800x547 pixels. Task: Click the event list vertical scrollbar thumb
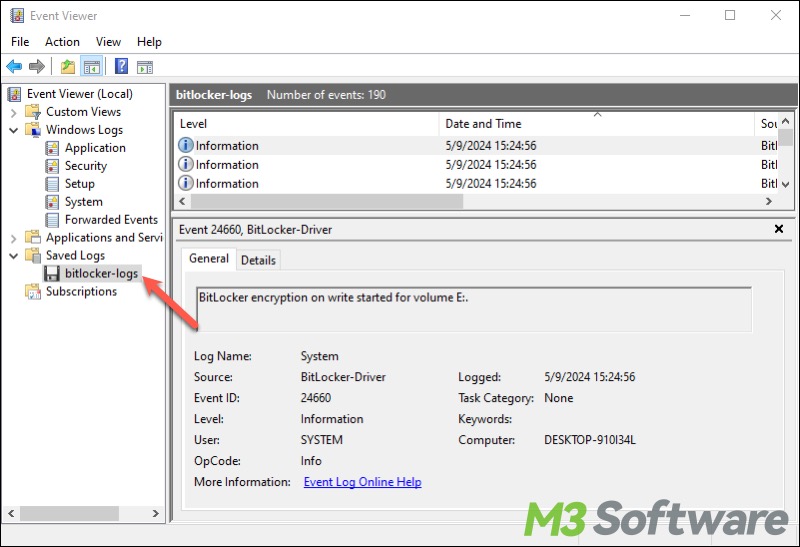(x=788, y=138)
